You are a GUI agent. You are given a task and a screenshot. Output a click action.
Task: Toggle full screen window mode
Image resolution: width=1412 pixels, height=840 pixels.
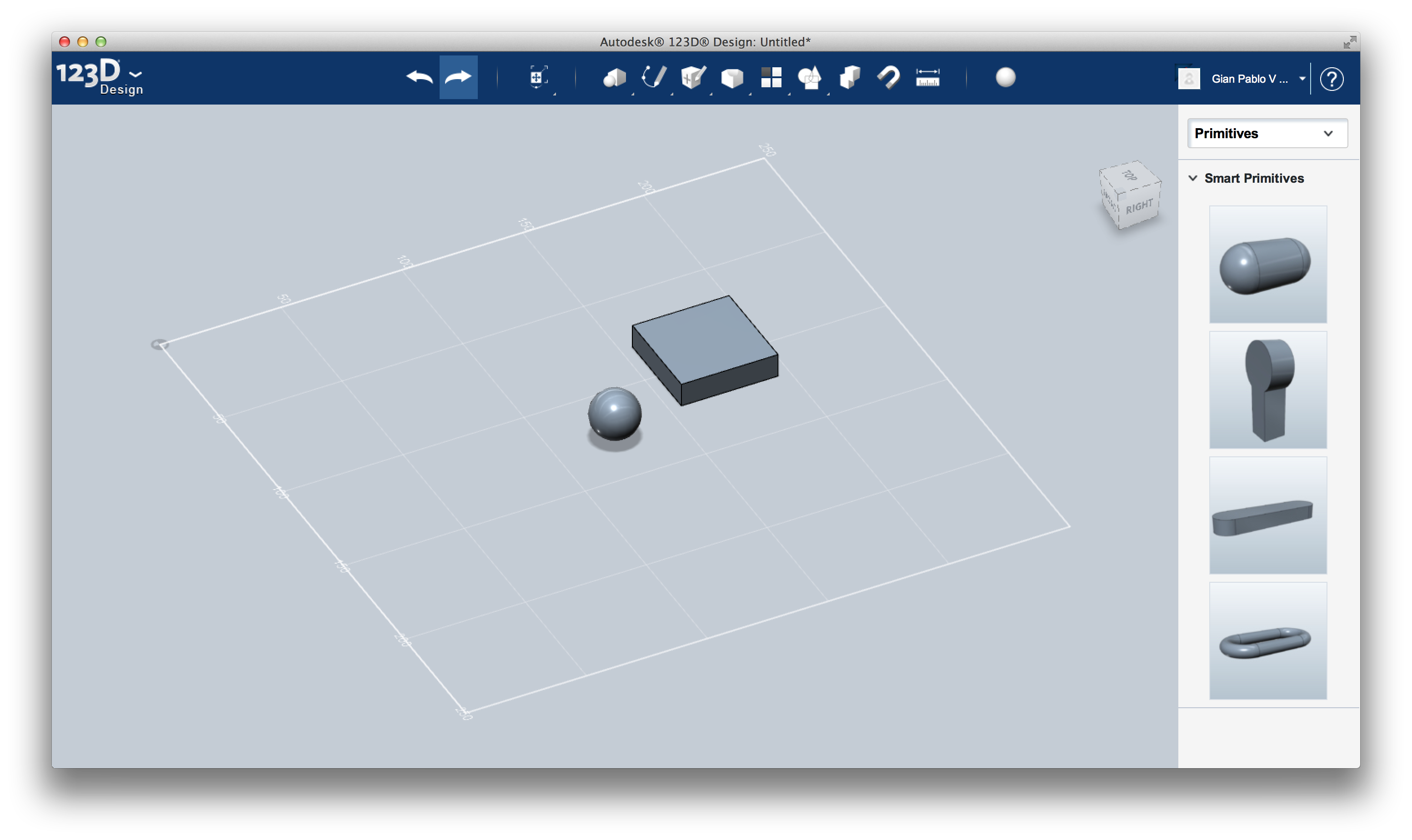point(1350,42)
